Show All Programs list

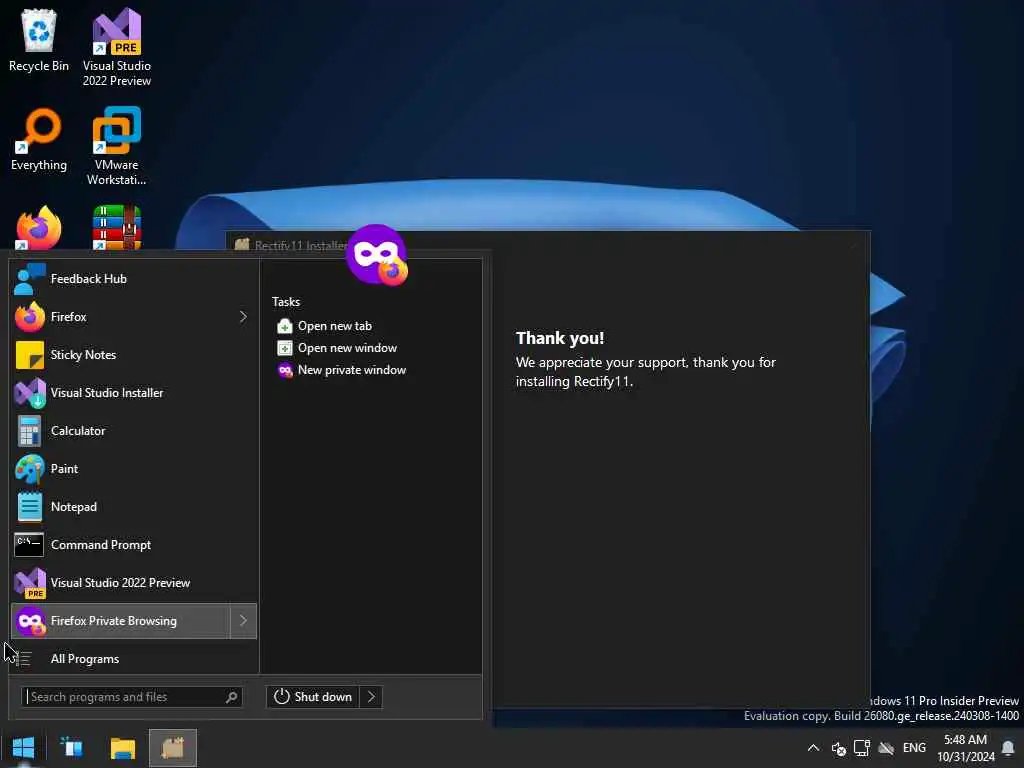[x=134, y=658]
